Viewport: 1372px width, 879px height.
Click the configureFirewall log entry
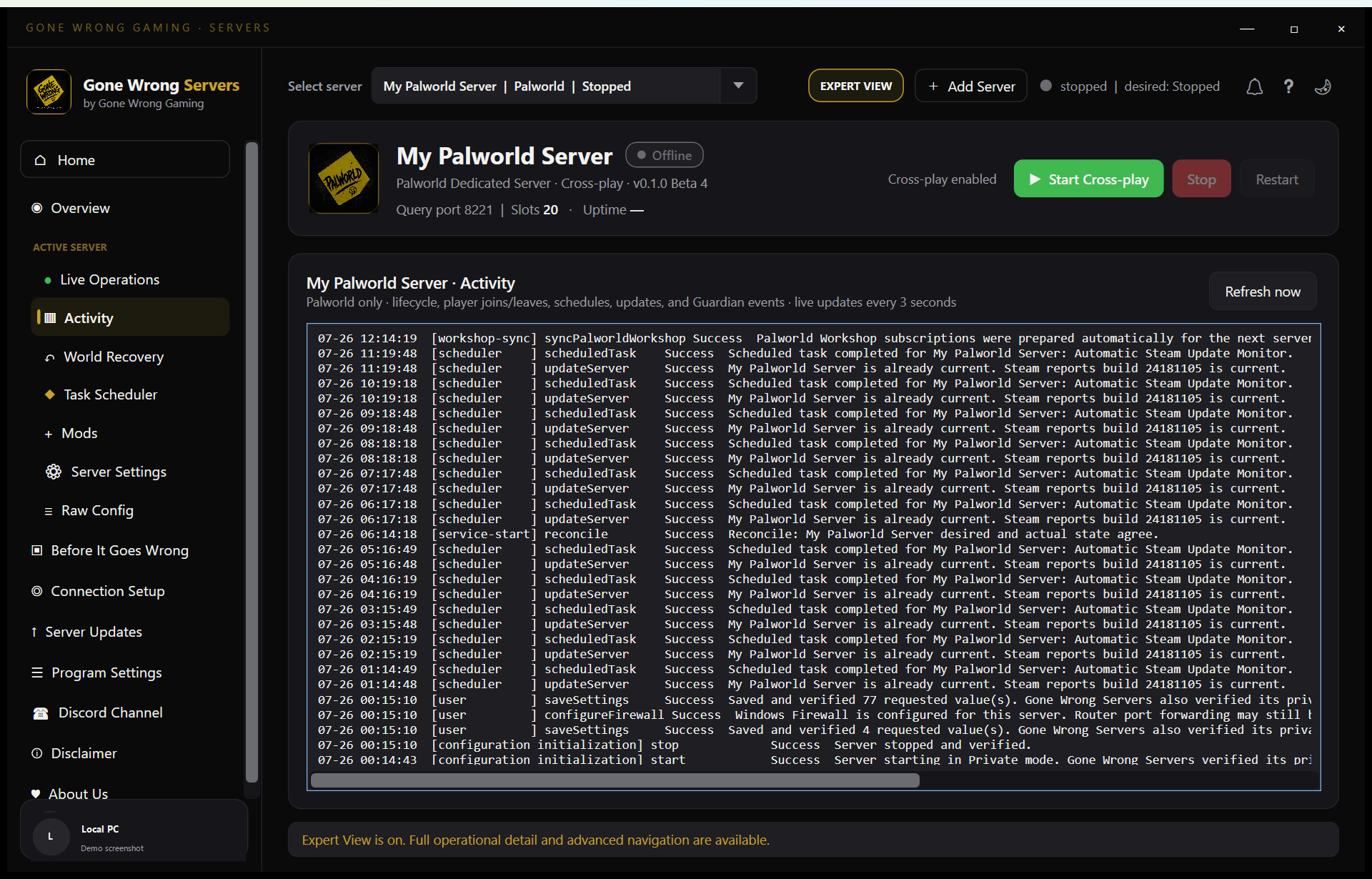[814, 715]
